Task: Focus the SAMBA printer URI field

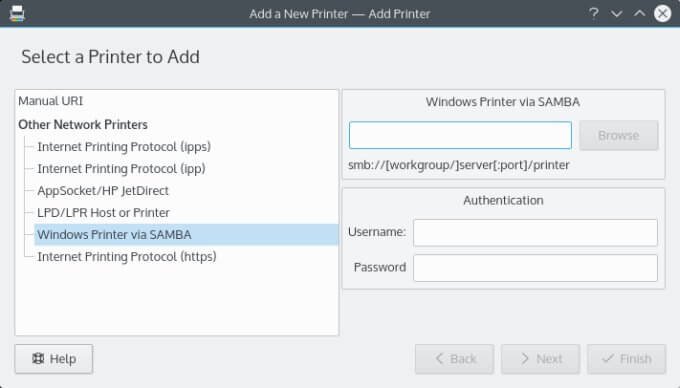Action: pyautogui.click(x=460, y=135)
